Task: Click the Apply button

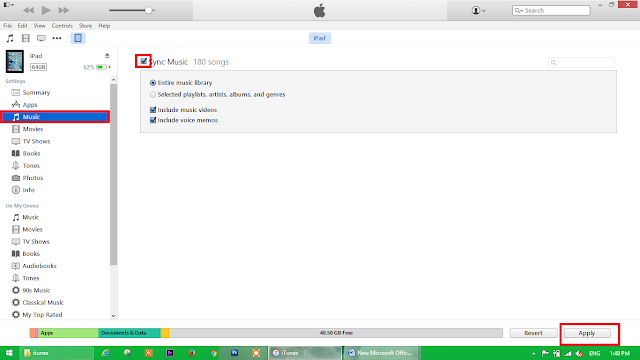Action: pos(587,333)
